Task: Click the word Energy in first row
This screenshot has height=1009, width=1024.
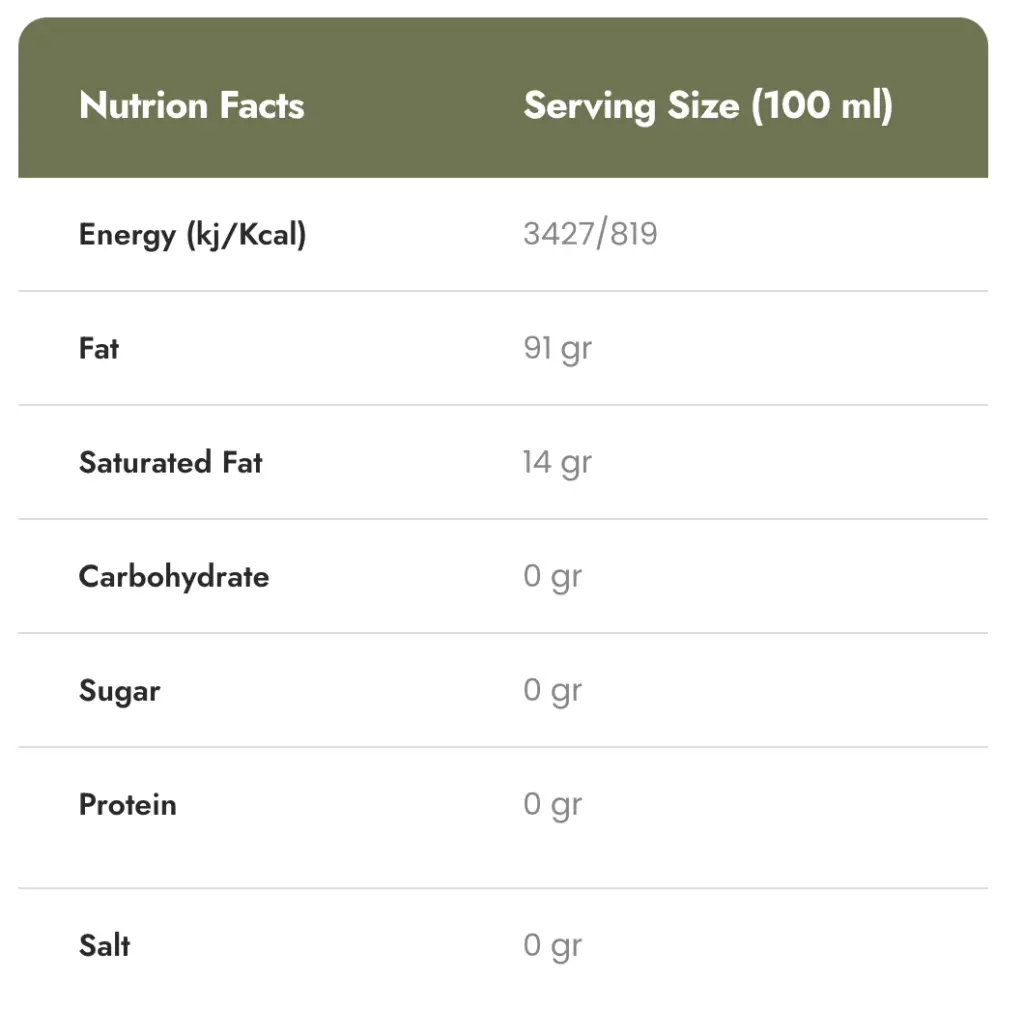Action: coord(127,235)
